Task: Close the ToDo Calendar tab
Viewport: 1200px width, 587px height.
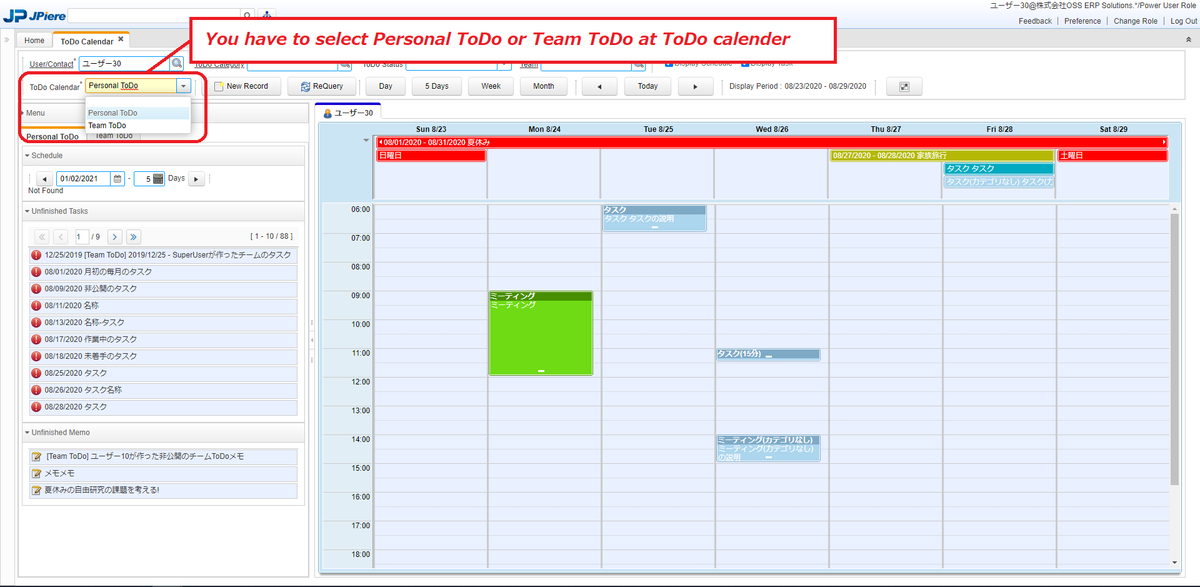Action: (121, 40)
